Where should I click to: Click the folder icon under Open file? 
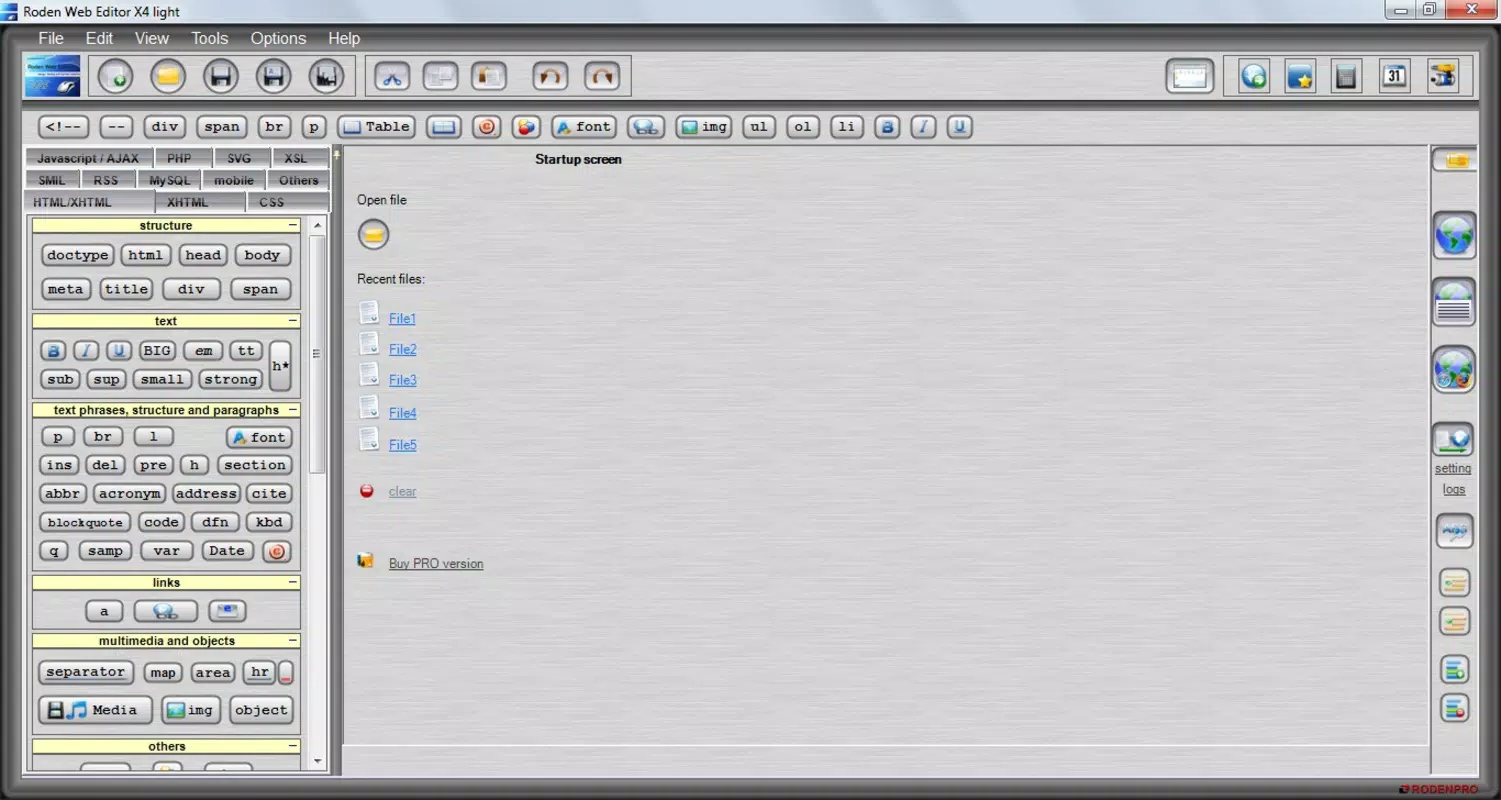[x=374, y=235]
